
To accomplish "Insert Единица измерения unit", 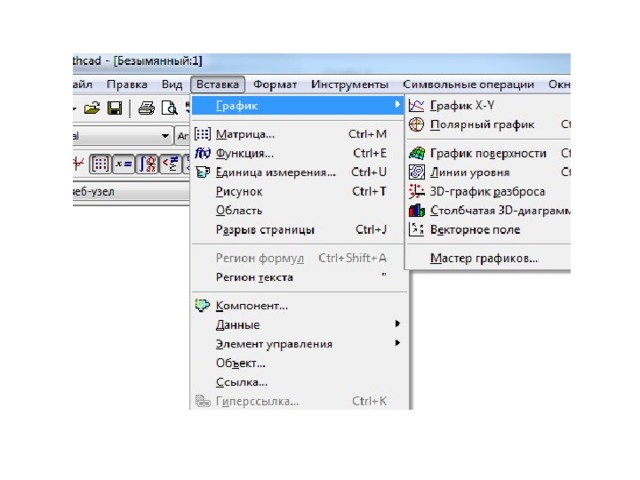I will click(275, 172).
